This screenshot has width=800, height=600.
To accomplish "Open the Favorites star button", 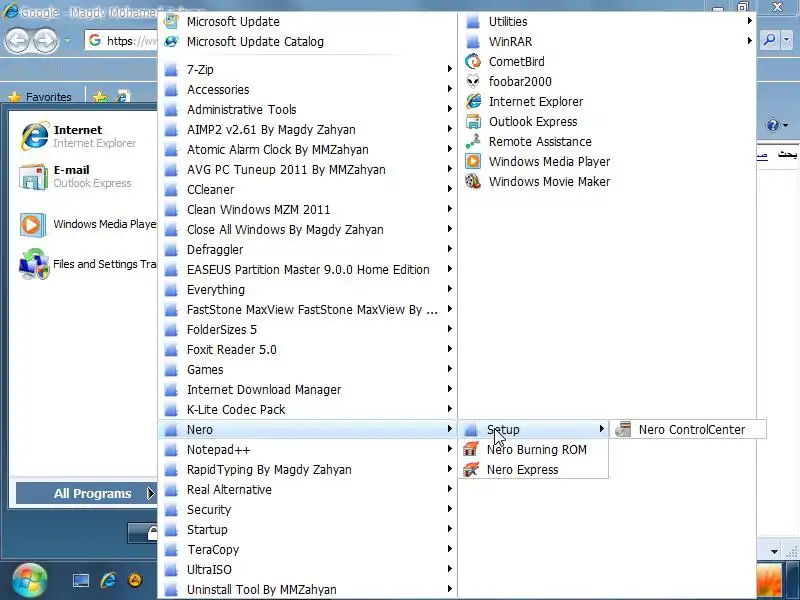I will tap(40, 96).
